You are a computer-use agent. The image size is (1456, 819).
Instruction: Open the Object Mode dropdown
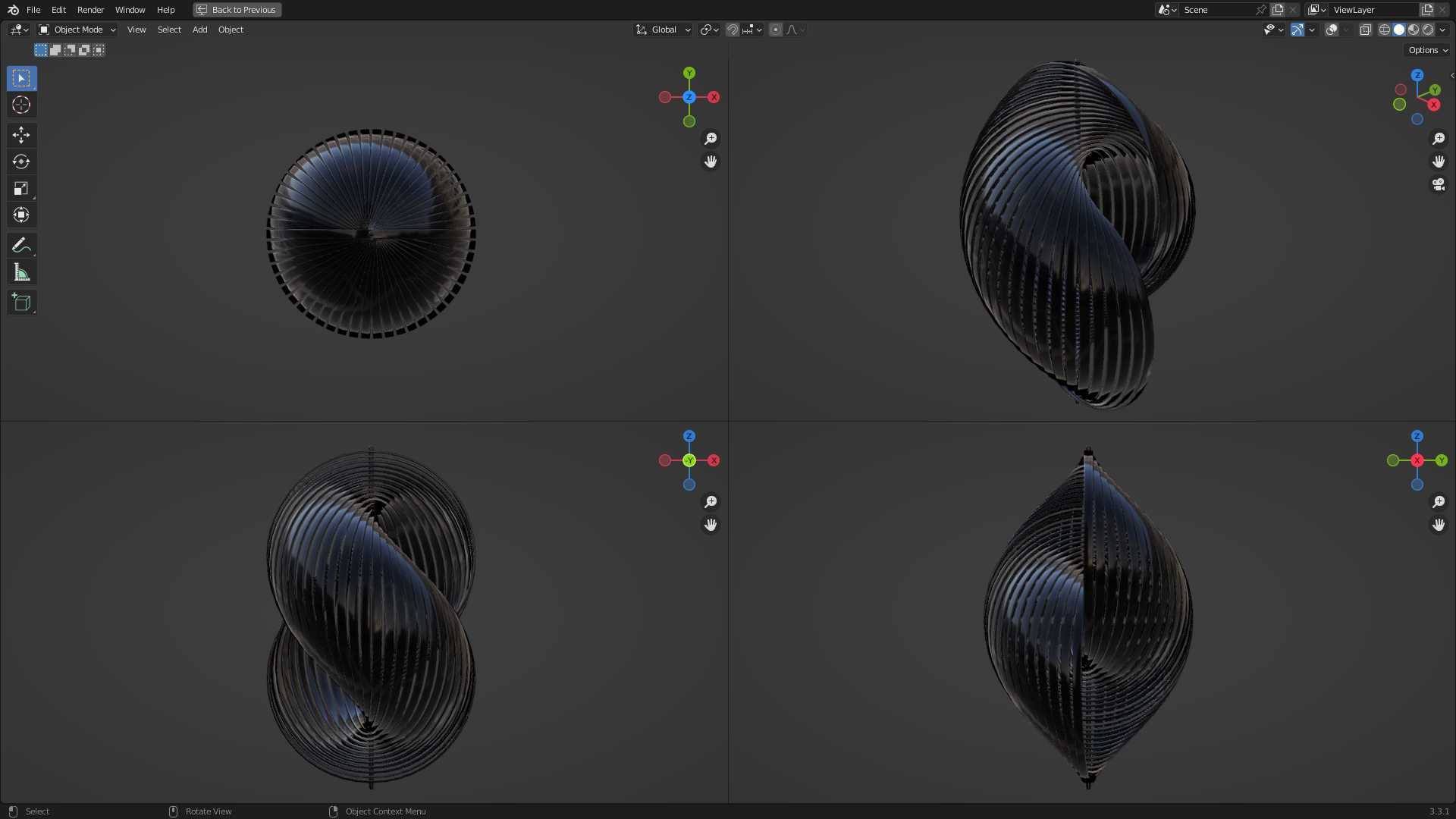77,30
